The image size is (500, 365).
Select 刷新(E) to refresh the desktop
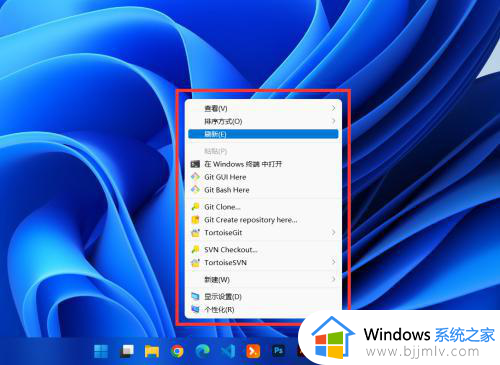(x=263, y=134)
